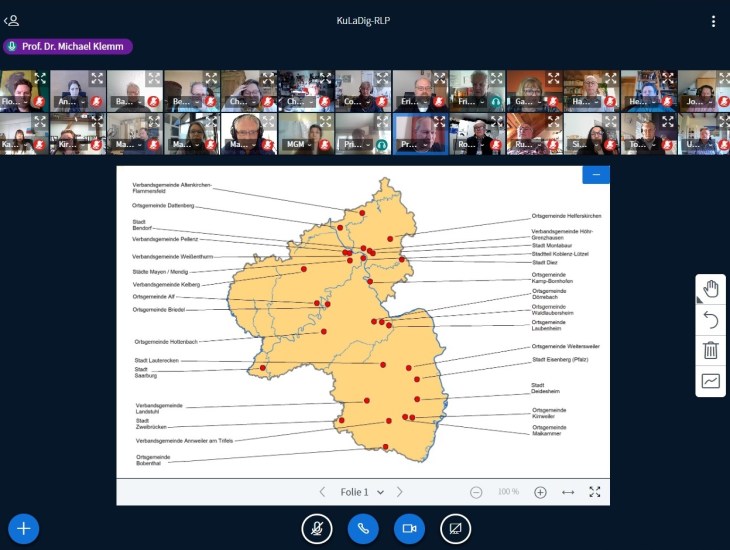Toggle webcam sharing off
This screenshot has height=550, width=730.
pyautogui.click(x=409, y=528)
